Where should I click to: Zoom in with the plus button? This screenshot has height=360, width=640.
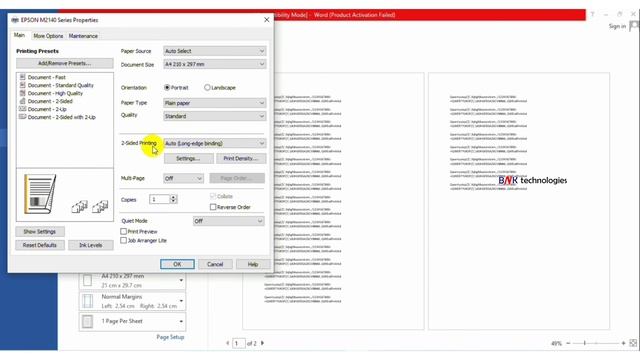(623, 343)
